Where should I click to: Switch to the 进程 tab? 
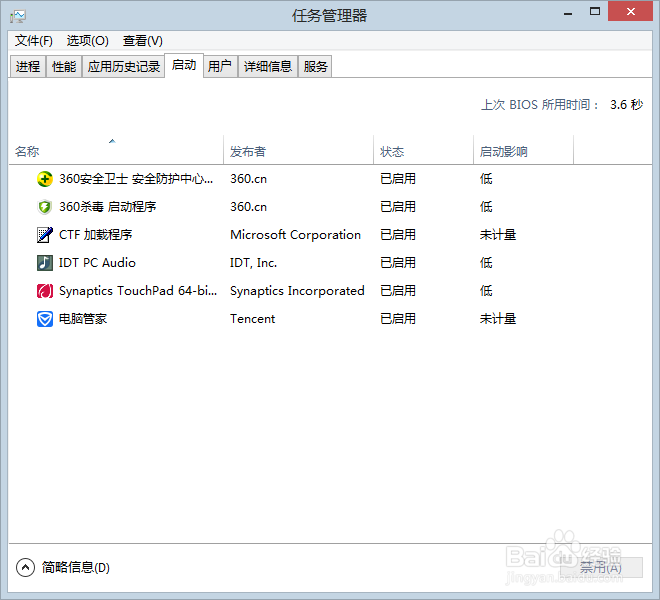(28, 67)
